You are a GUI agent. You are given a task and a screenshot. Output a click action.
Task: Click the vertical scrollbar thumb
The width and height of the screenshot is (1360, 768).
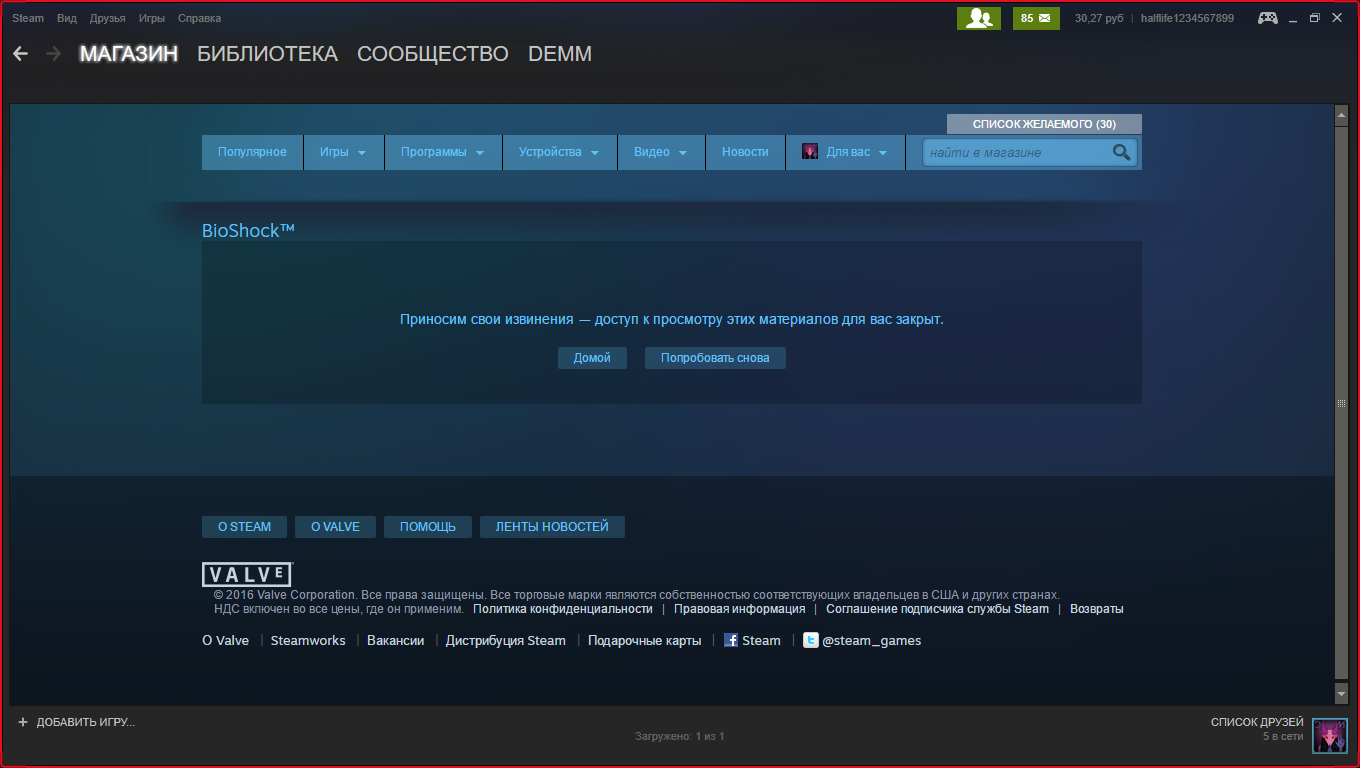(1342, 403)
